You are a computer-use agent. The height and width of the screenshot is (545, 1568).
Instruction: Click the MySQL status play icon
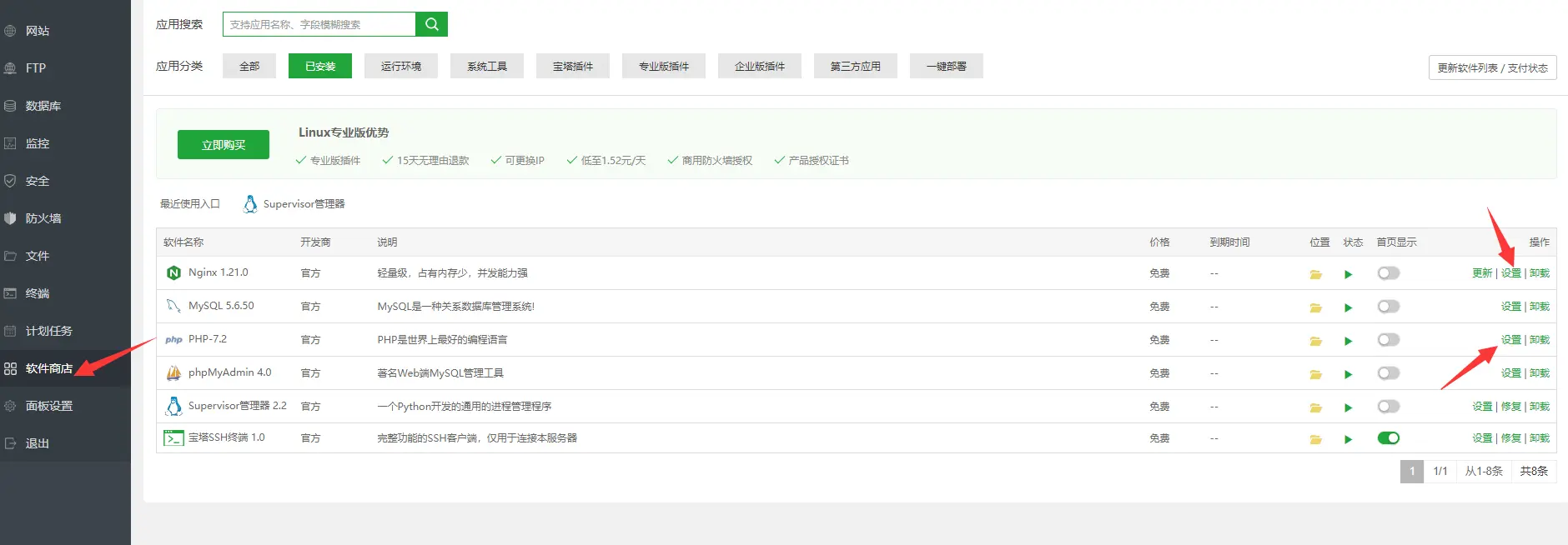point(1348,307)
